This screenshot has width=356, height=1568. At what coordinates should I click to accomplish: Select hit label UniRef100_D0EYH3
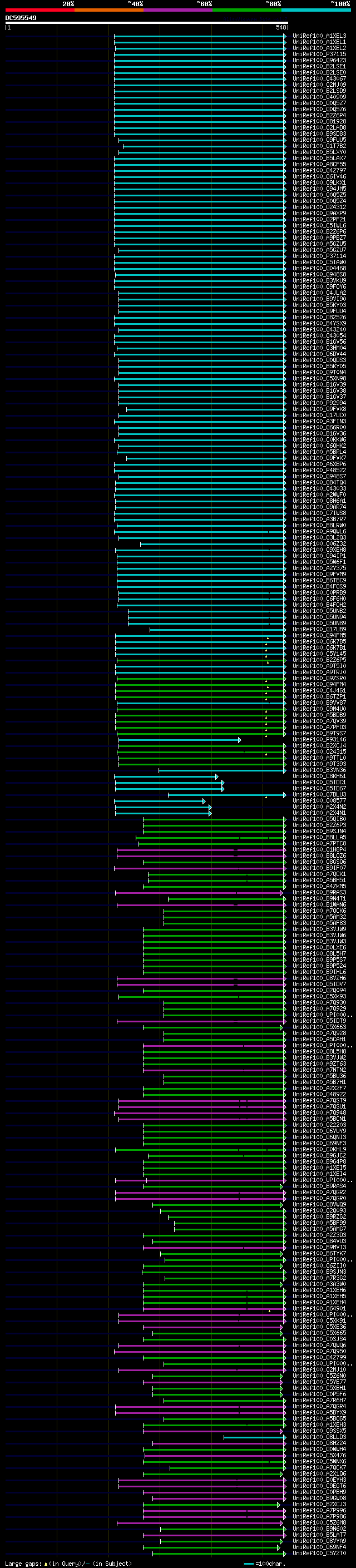click(x=319, y=1480)
